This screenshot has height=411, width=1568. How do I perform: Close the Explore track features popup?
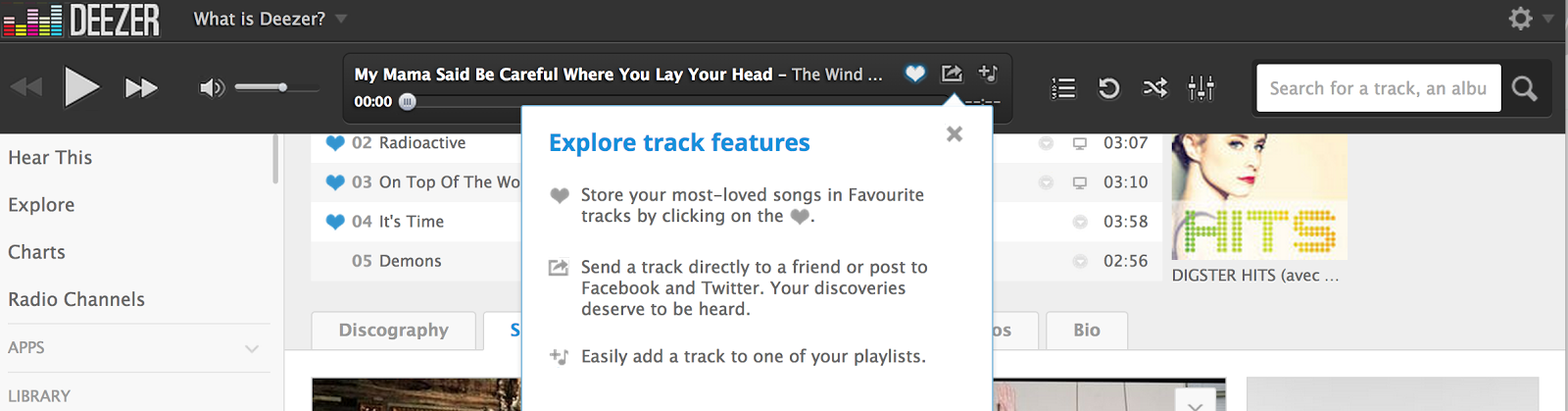point(955,134)
